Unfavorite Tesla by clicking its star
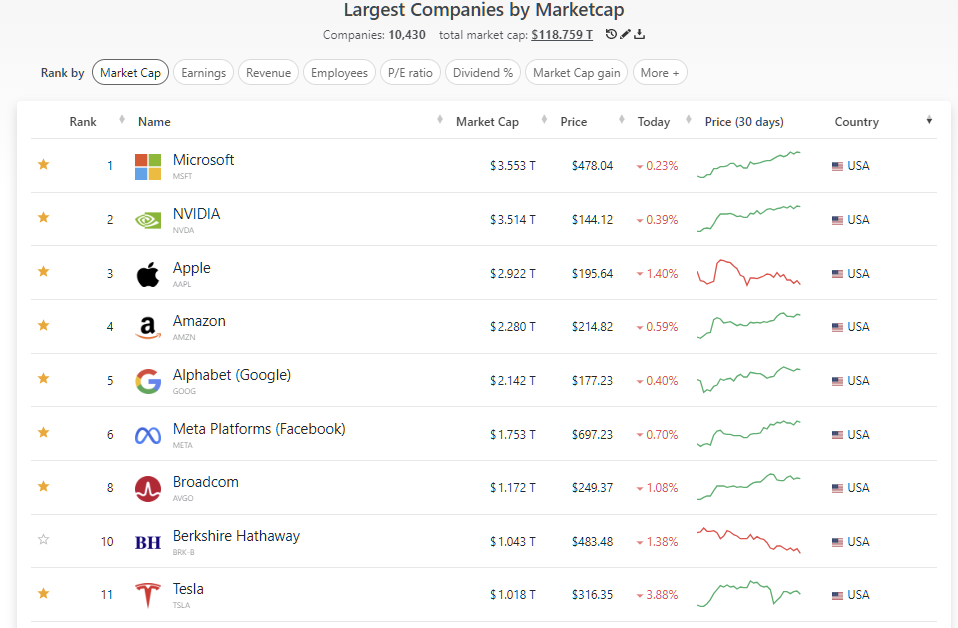 tap(43, 592)
